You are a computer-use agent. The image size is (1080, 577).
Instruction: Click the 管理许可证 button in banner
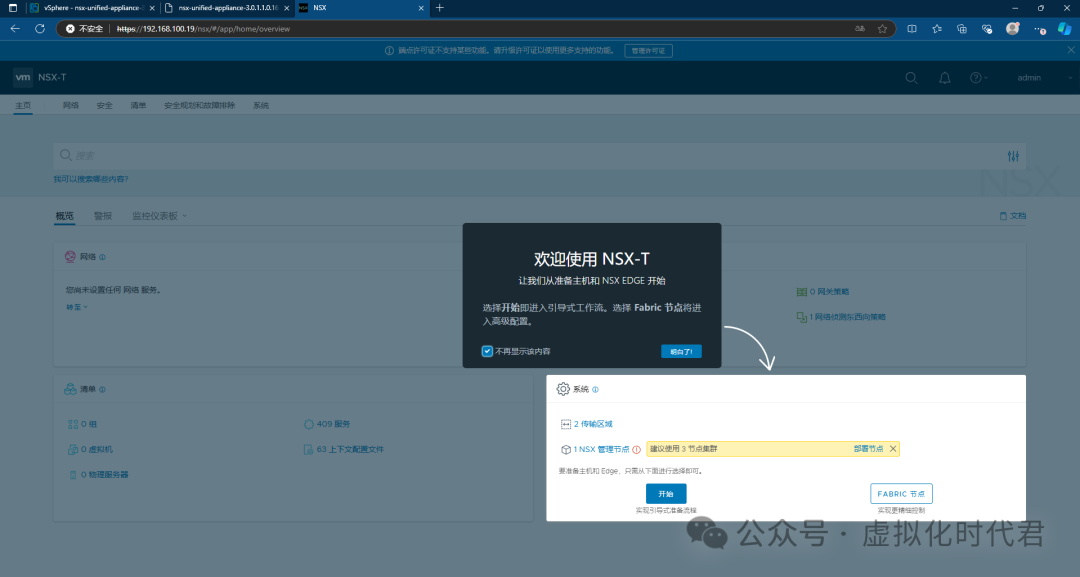(x=648, y=51)
